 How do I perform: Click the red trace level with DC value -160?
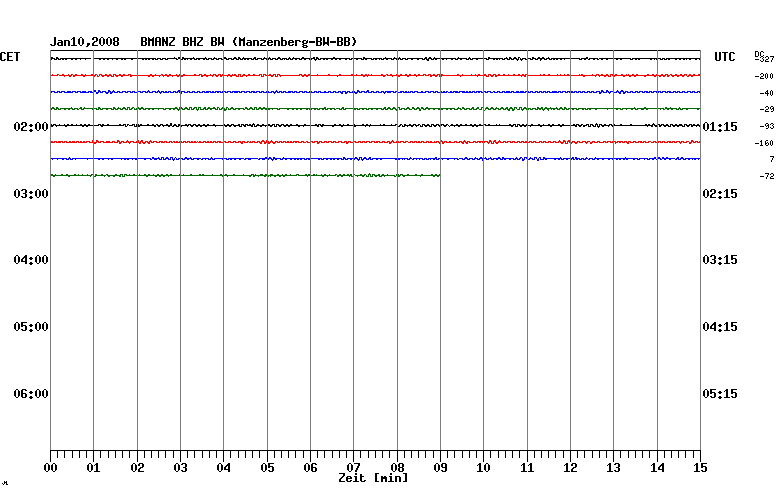click(376, 142)
